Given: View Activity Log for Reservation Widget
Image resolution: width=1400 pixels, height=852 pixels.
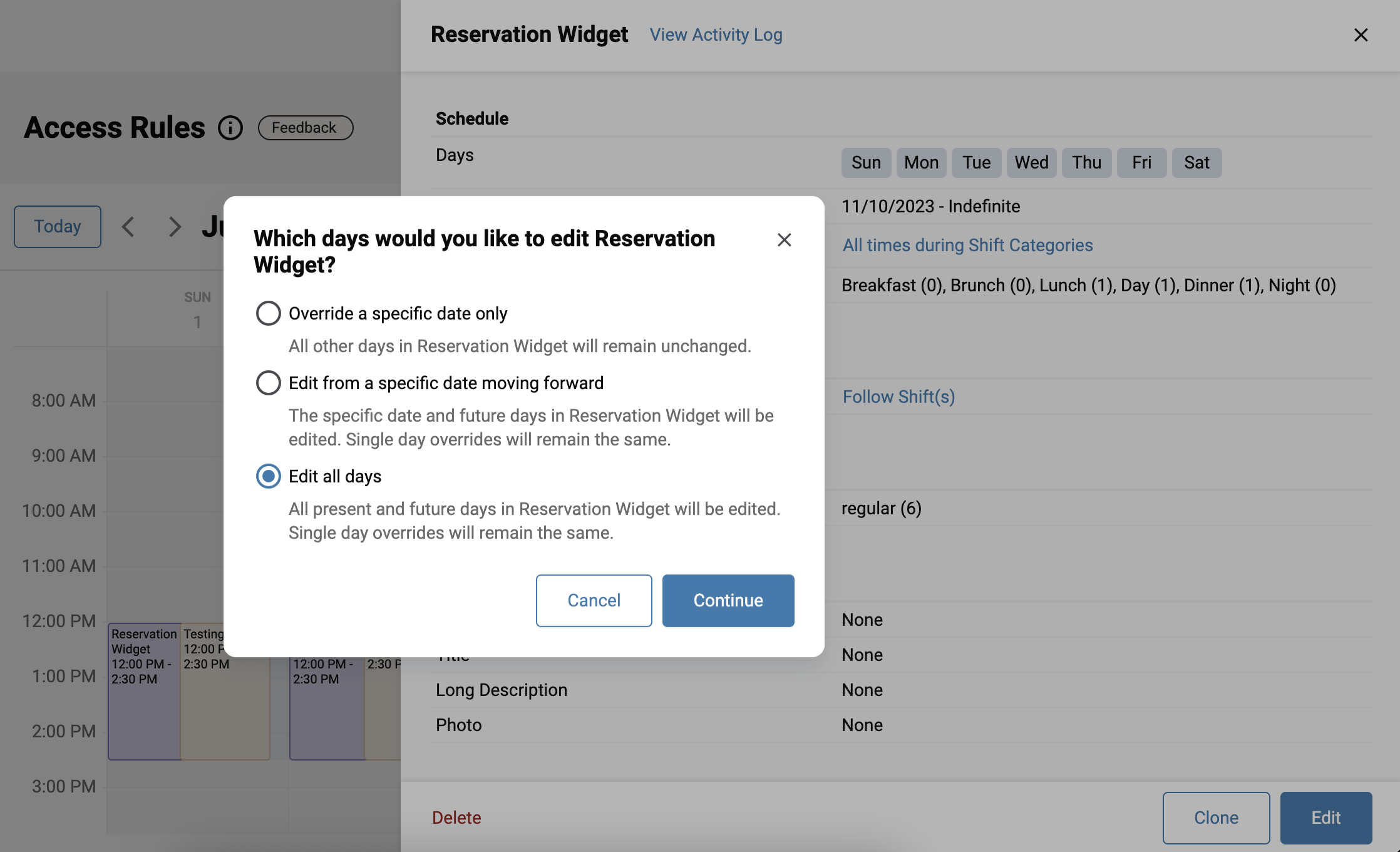Looking at the screenshot, I should click(x=716, y=34).
